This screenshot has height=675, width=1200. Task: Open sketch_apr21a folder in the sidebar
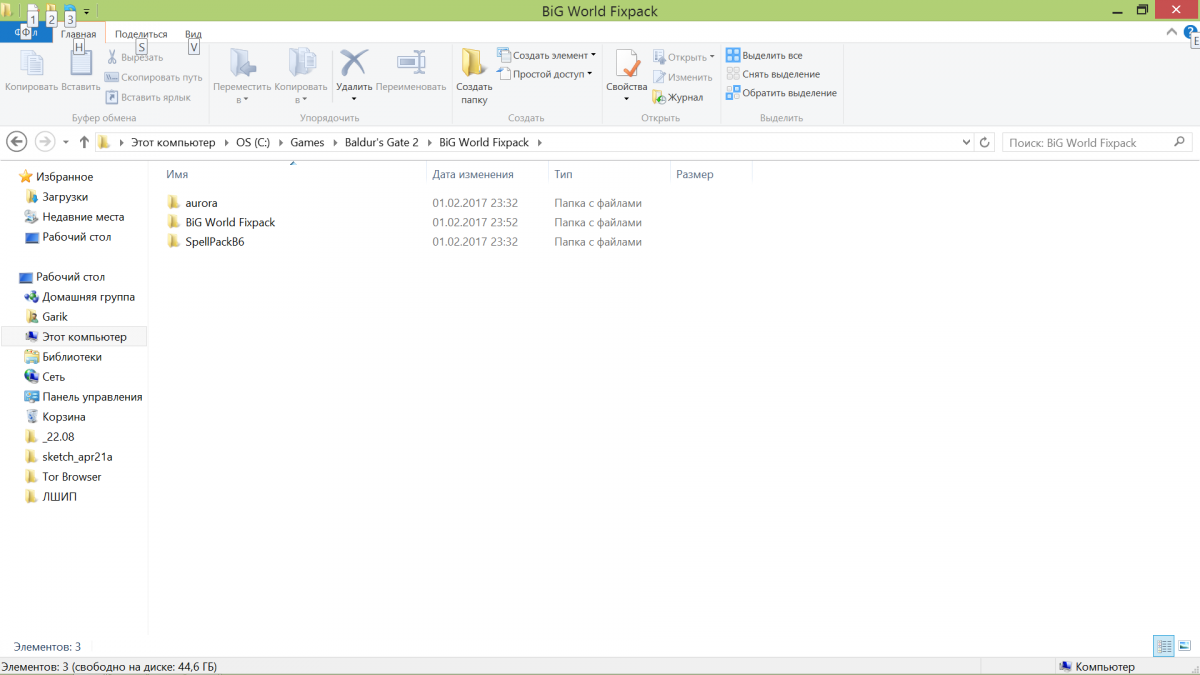coord(77,457)
